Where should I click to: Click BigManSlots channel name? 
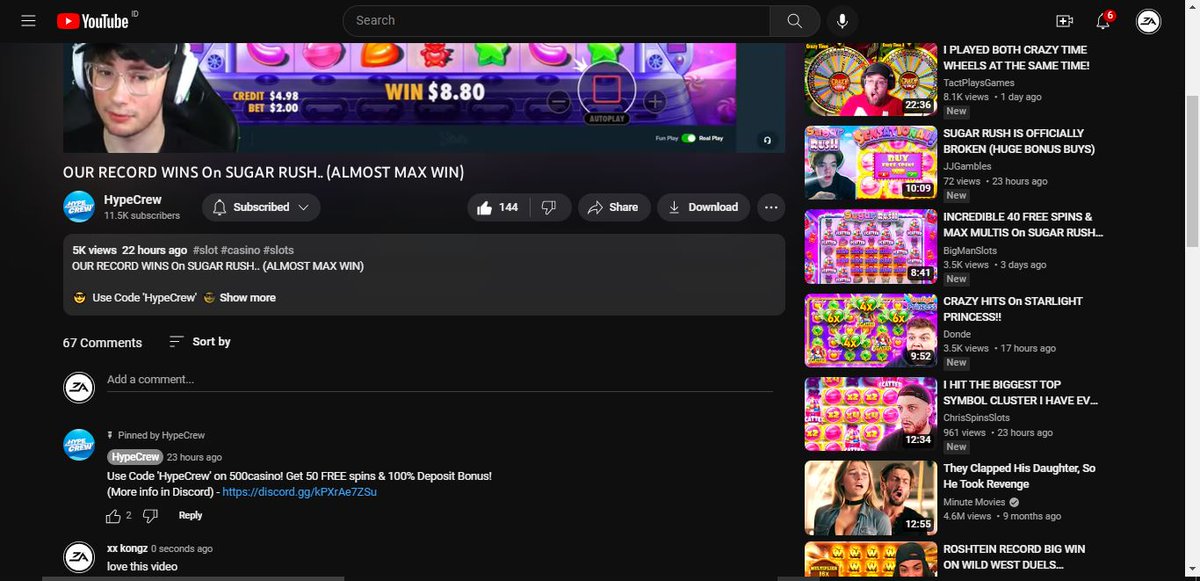(x=971, y=250)
